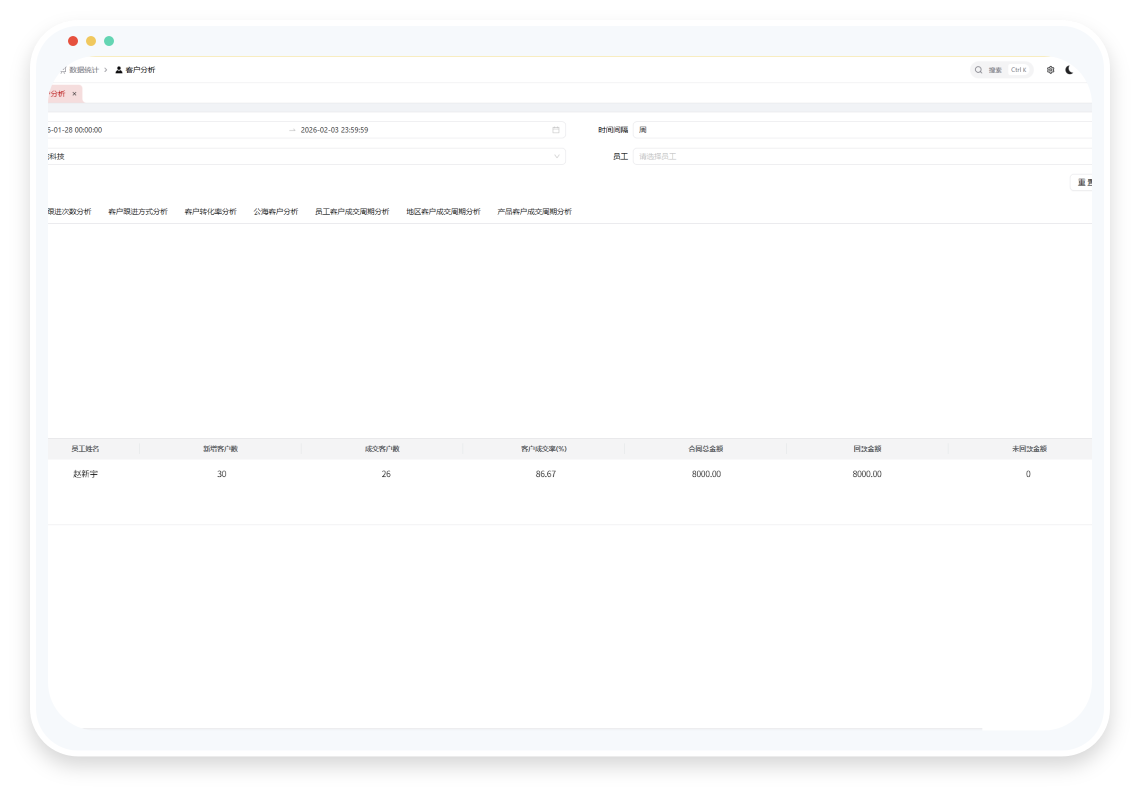Open the settings gear icon
This screenshot has width=1140, height=797.
1050,70
